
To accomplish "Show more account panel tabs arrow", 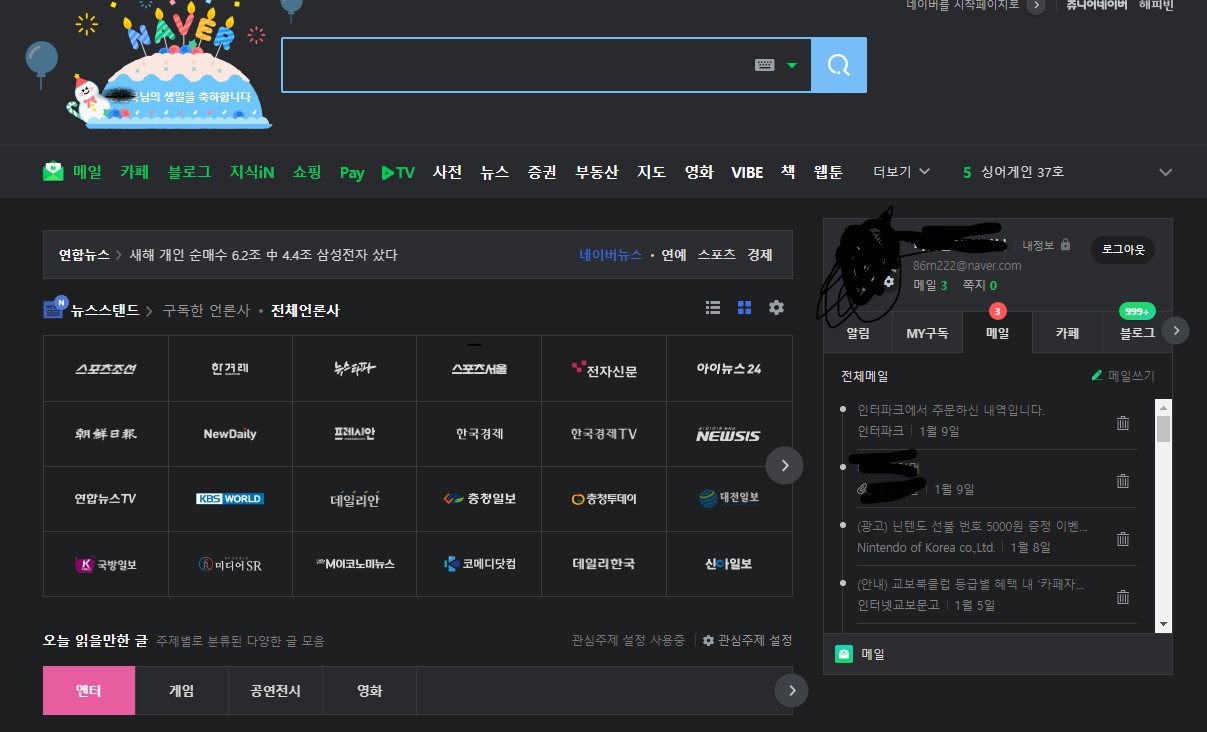I will click(x=1177, y=330).
